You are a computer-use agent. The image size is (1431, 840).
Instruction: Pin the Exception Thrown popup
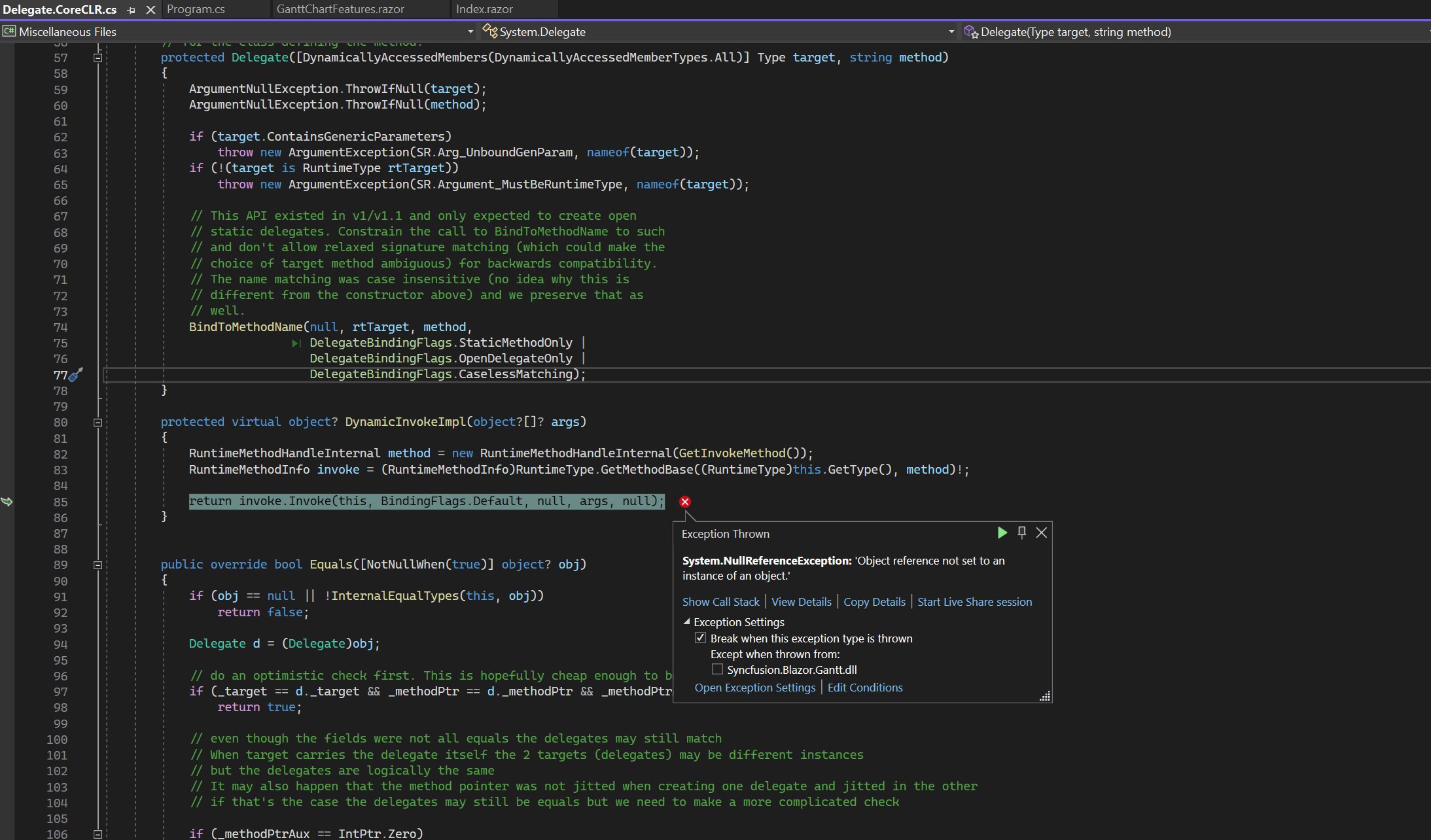[x=1022, y=533]
